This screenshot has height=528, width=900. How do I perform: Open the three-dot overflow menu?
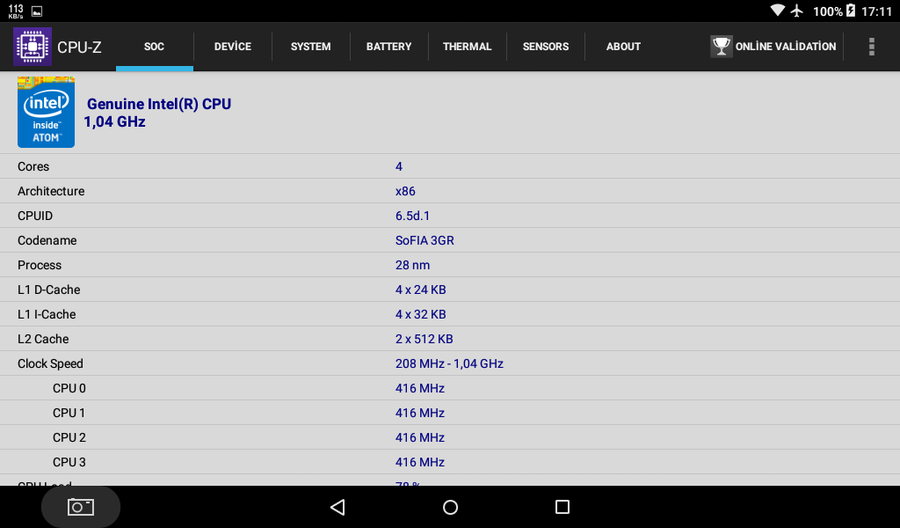(871, 46)
